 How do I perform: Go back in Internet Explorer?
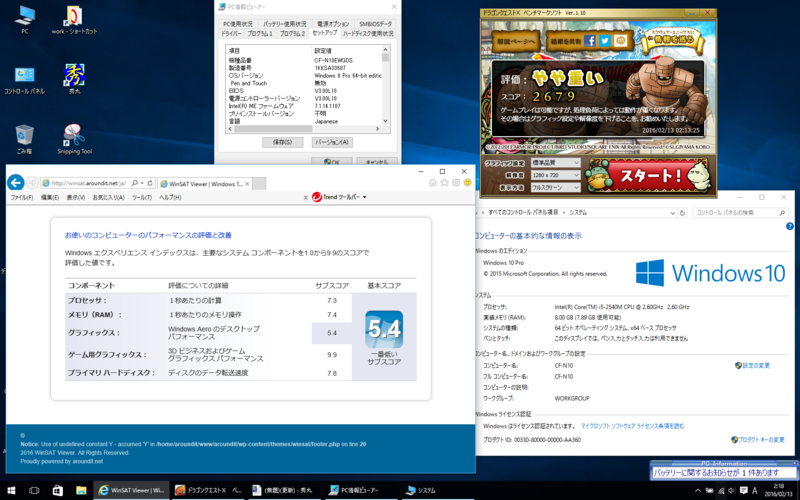(x=16, y=183)
